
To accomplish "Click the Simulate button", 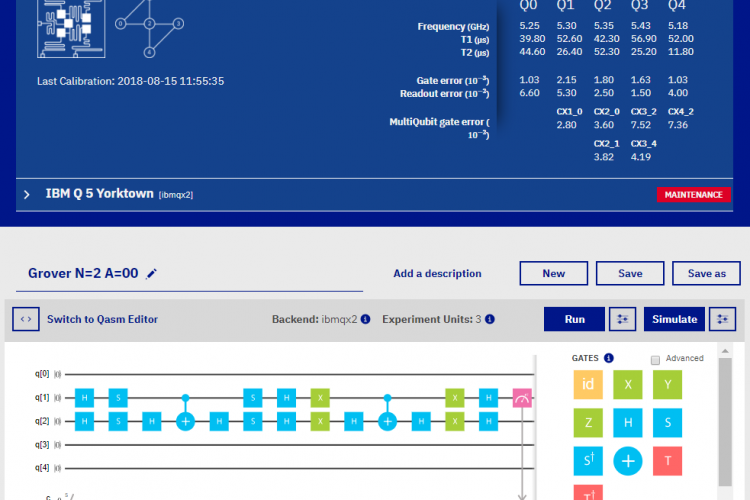I will pyautogui.click(x=674, y=319).
